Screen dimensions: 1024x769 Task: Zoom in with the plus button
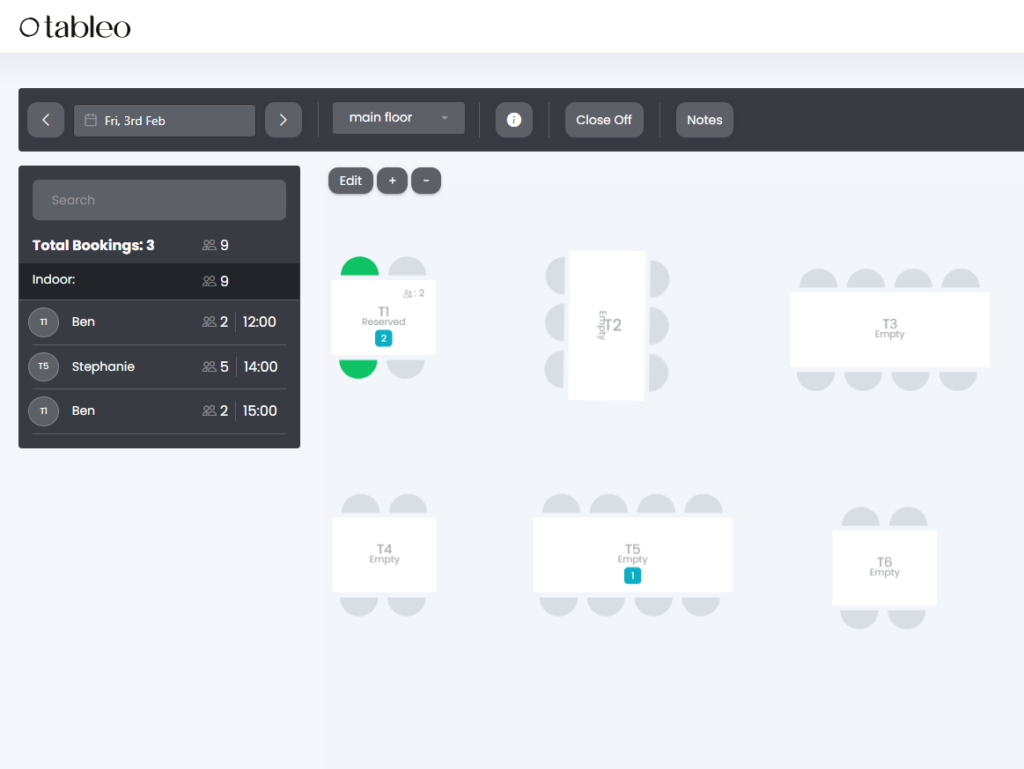click(392, 181)
